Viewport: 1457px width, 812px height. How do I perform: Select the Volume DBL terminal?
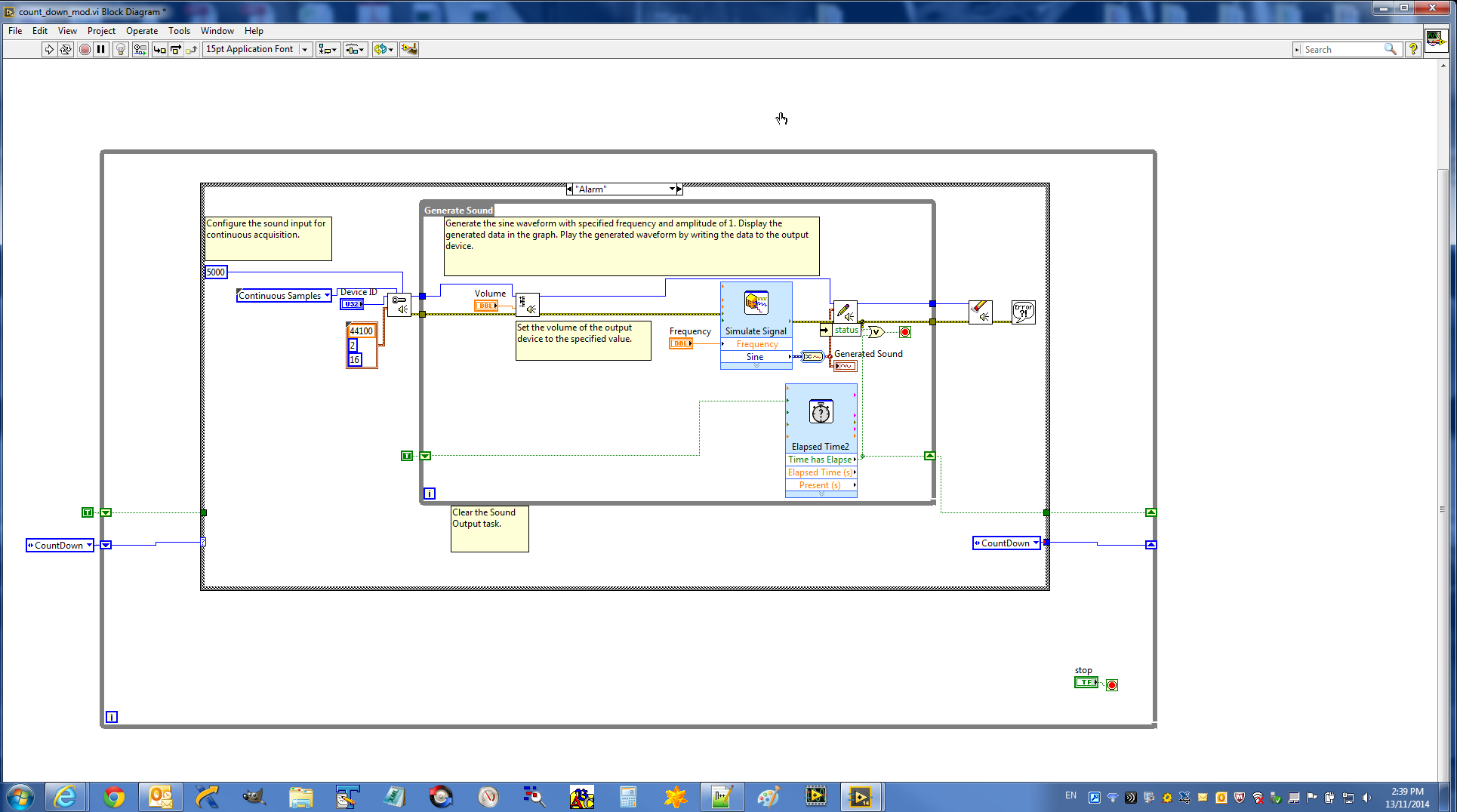click(486, 306)
